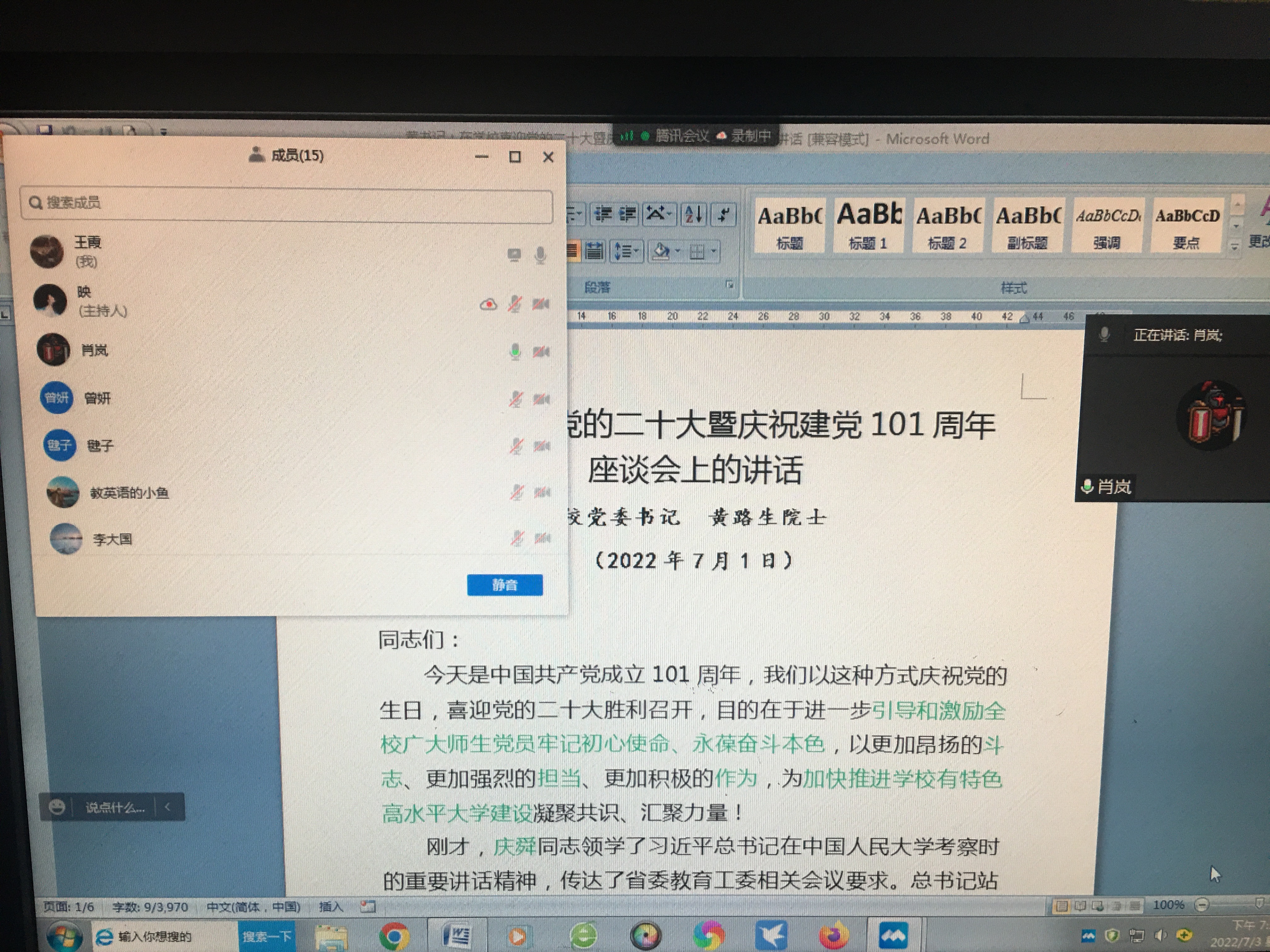Toggle 毽子's muted microphone

[516, 446]
